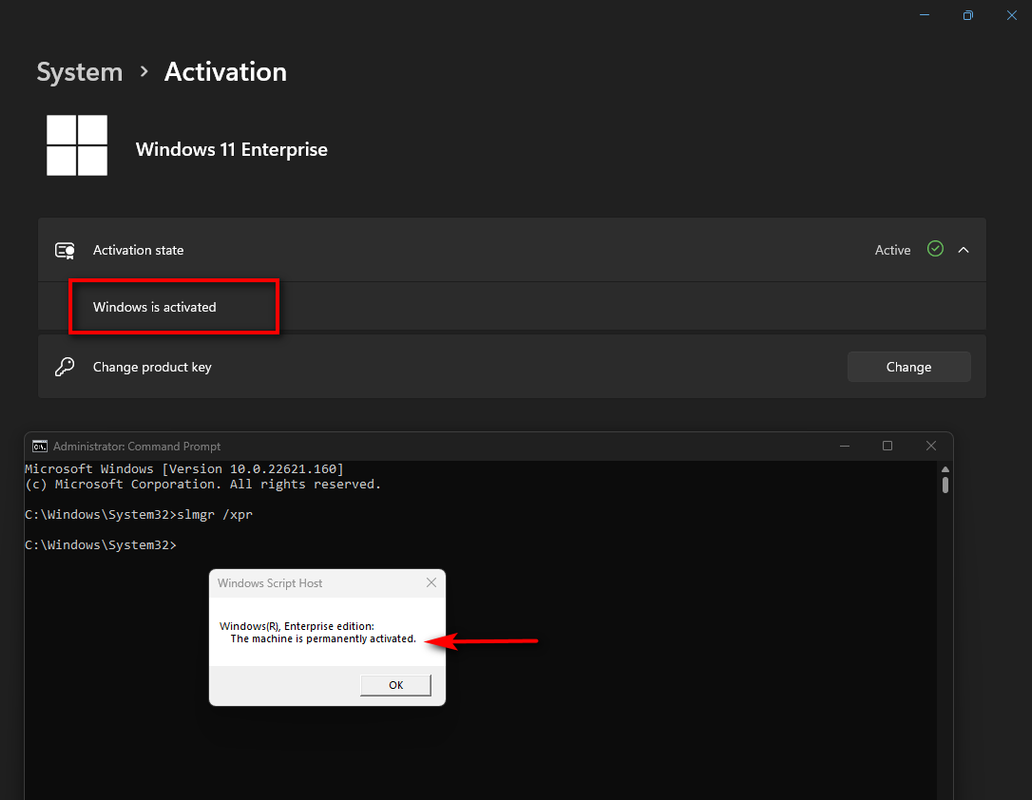Click the Microsoft Corporation copyright line
The height and width of the screenshot is (800, 1032).
[203, 484]
